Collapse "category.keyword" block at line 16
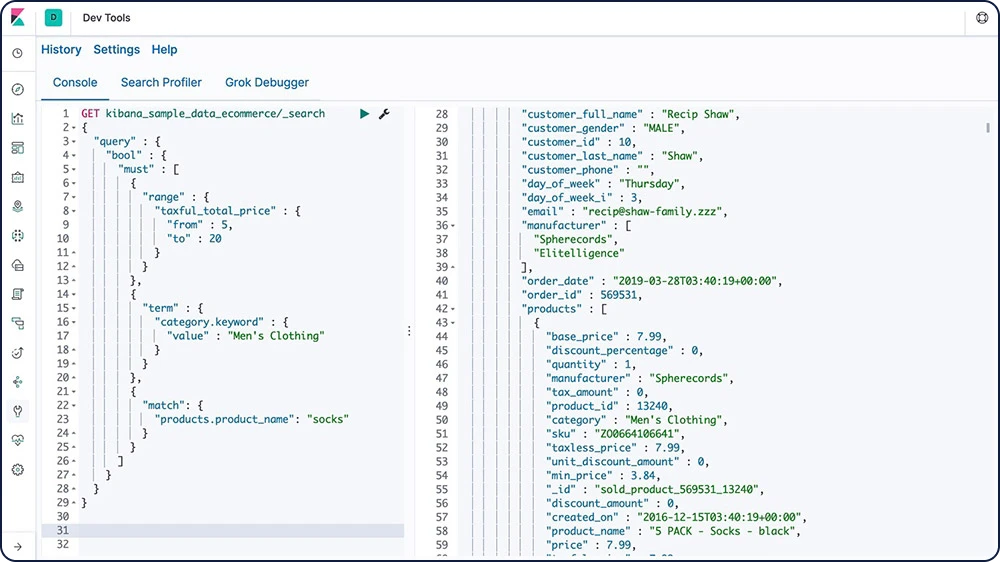 point(73,322)
